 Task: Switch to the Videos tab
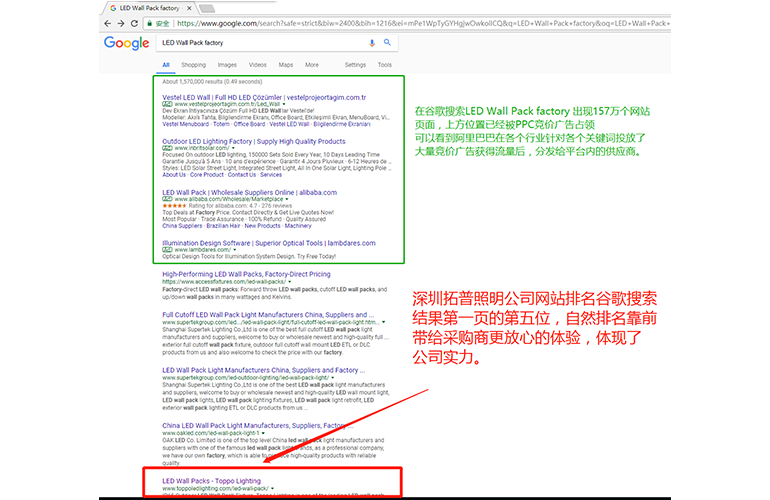(x=257, y=65)
